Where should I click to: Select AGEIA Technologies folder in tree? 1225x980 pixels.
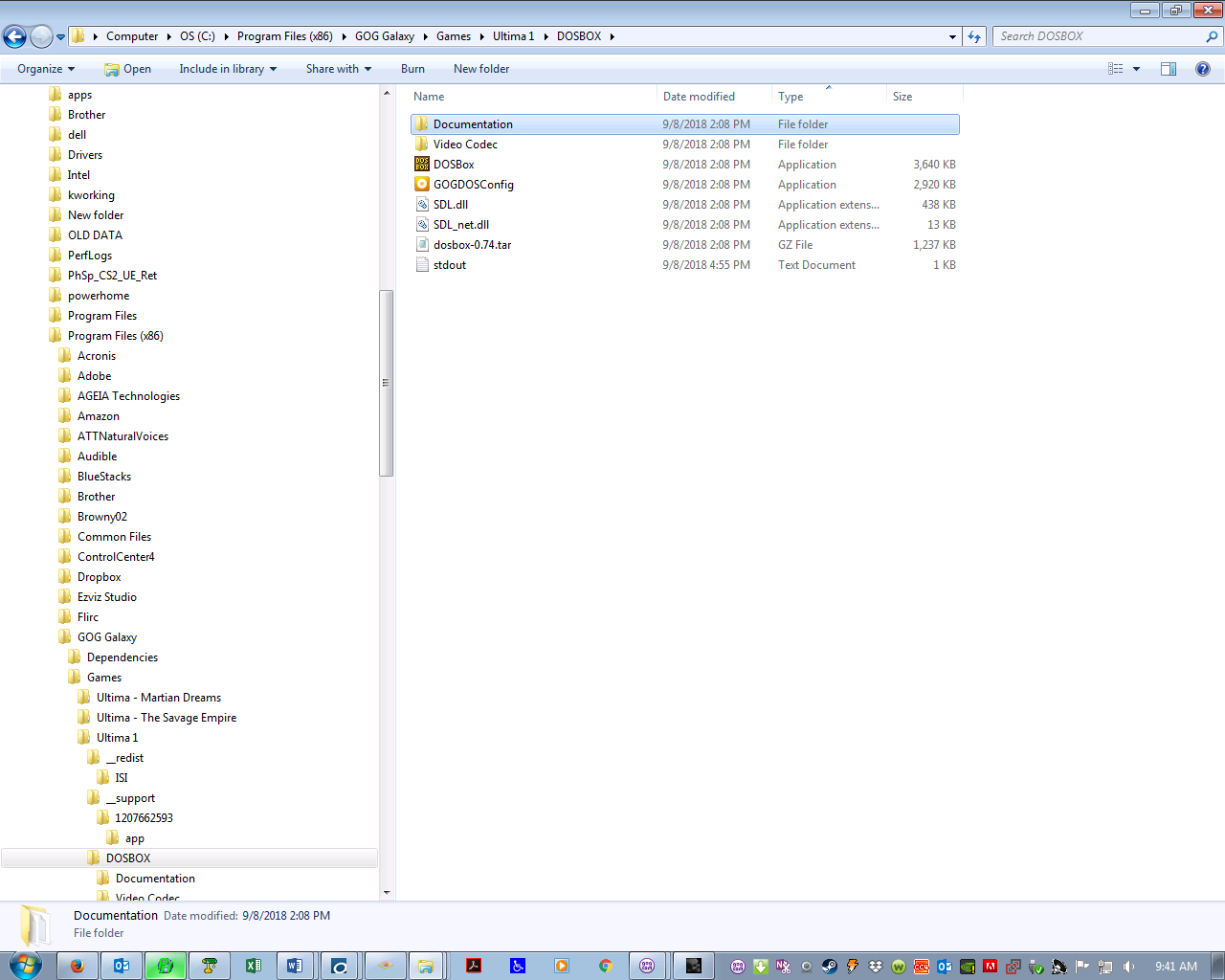[128, 396]
